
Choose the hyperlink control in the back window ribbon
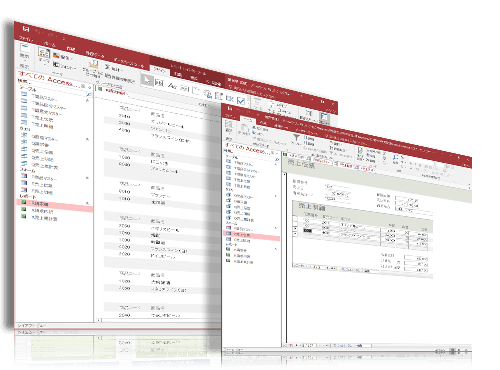pyautogui.click(x=208, y=94)
